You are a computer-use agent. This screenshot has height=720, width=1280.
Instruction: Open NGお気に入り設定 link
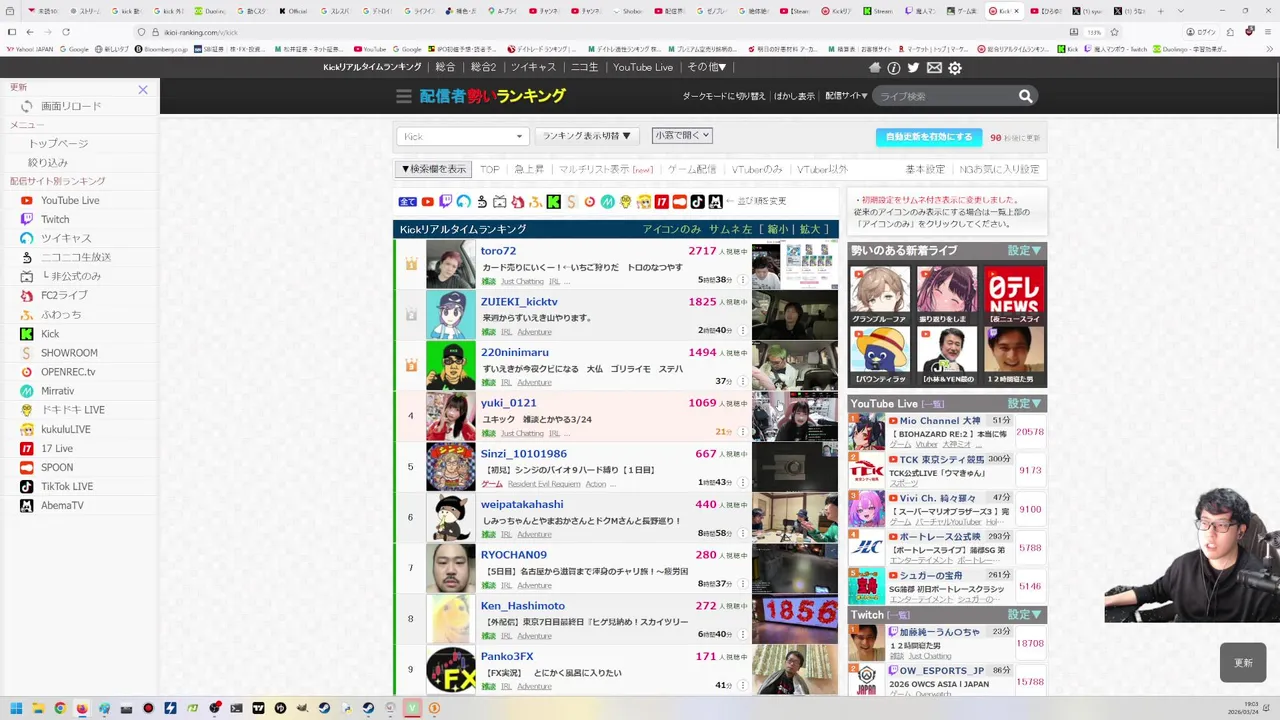coord(999,169)
